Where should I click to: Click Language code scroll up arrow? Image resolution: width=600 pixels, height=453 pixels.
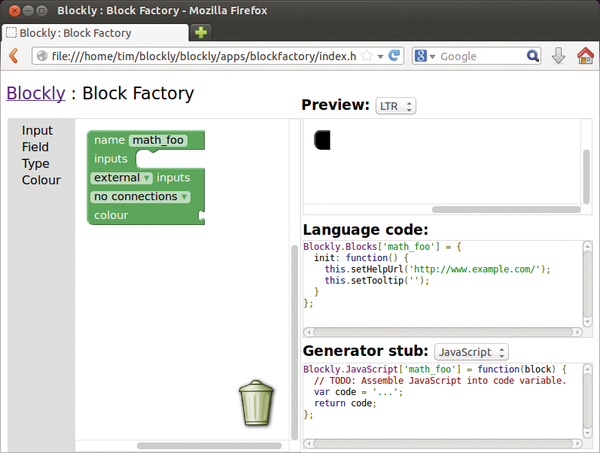tap(588, 246)
